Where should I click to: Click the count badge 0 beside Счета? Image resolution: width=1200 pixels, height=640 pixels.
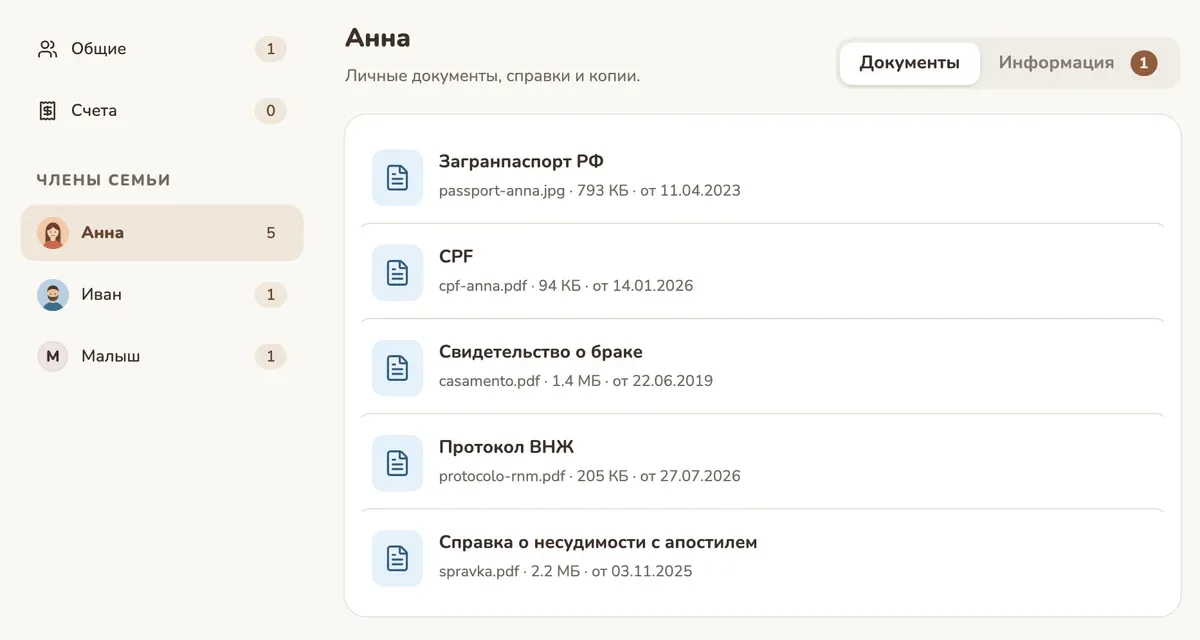tap(270, 111)
